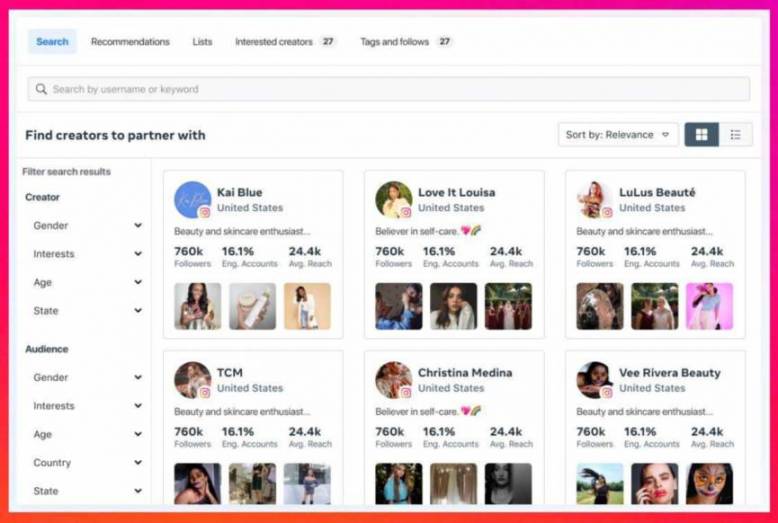Click LuLus Beauté's profile avatar
This screenshot has height=523, width=778.
(594, 199)
